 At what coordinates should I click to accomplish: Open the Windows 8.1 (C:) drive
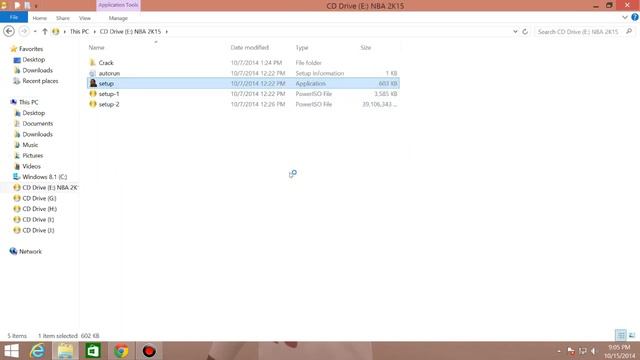pos(44,177)
